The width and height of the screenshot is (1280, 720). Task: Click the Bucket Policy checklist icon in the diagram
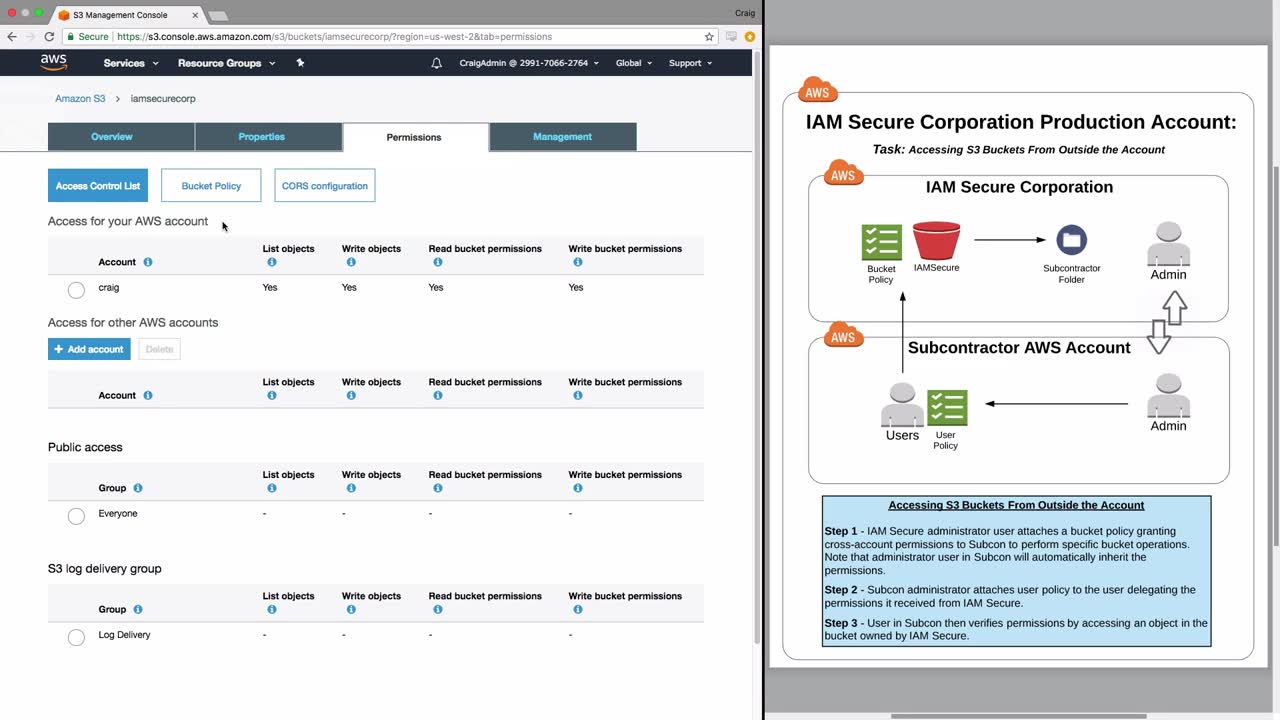881,242
